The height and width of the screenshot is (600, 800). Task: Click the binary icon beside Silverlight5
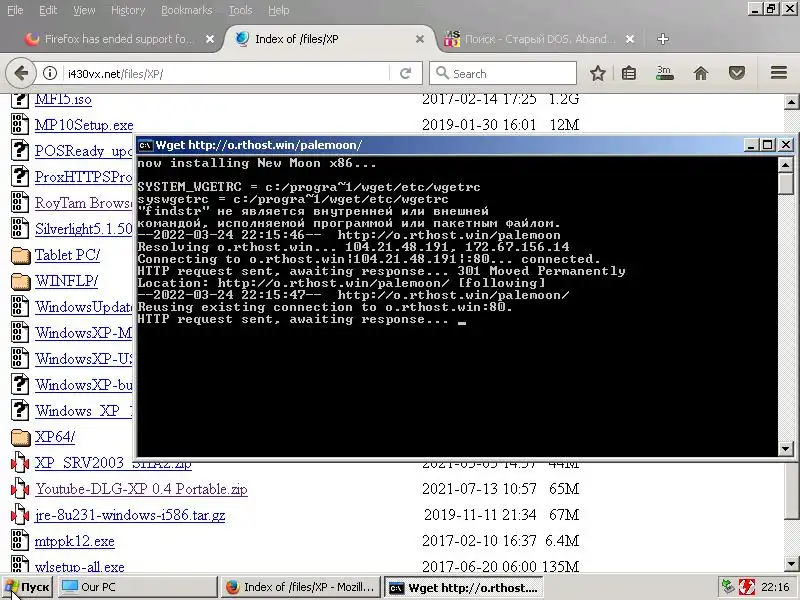[20, 229]
